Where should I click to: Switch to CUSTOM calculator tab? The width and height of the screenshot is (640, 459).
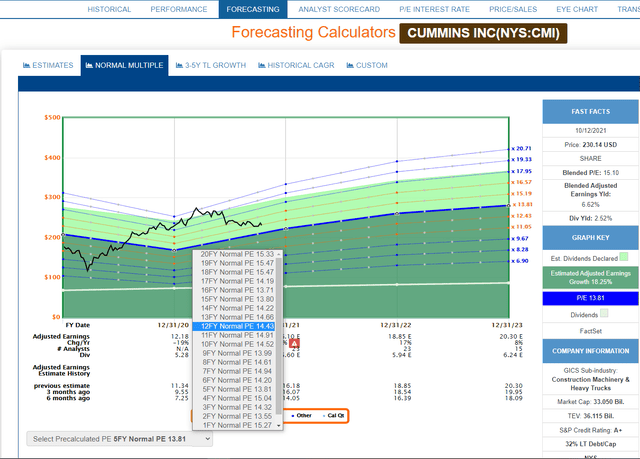point(367,65)
